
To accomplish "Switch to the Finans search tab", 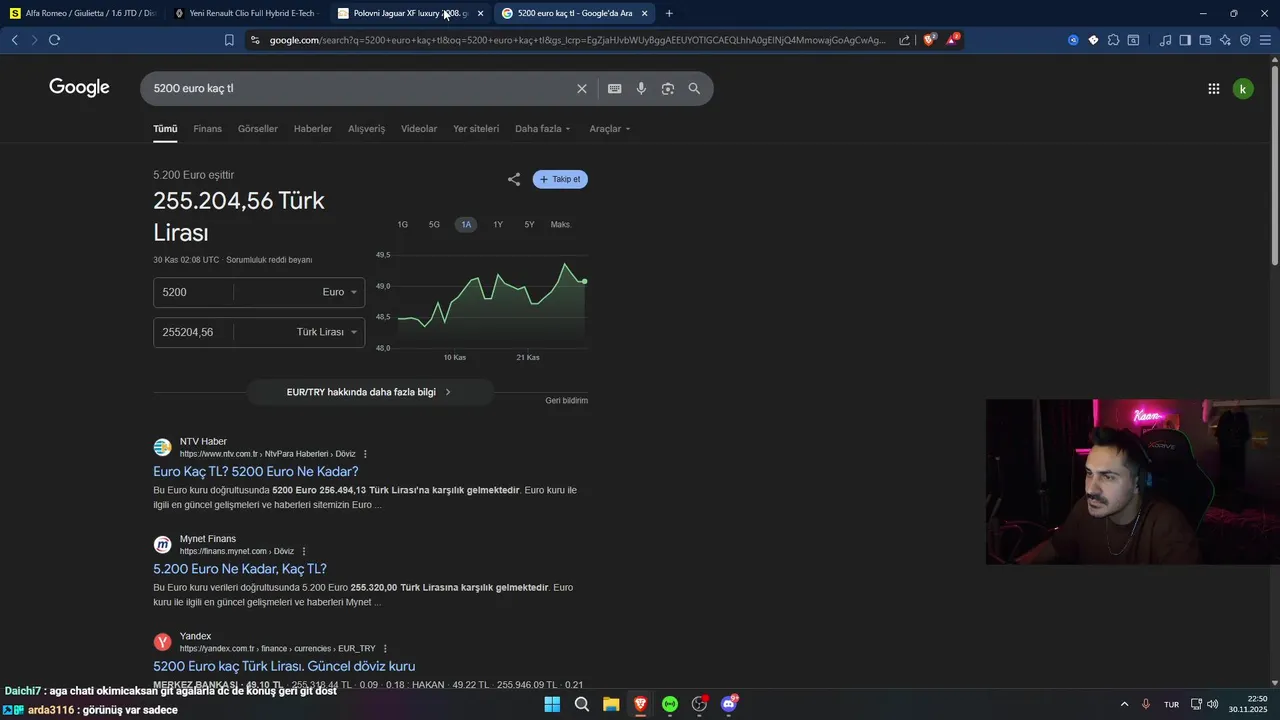I will 207,129.
